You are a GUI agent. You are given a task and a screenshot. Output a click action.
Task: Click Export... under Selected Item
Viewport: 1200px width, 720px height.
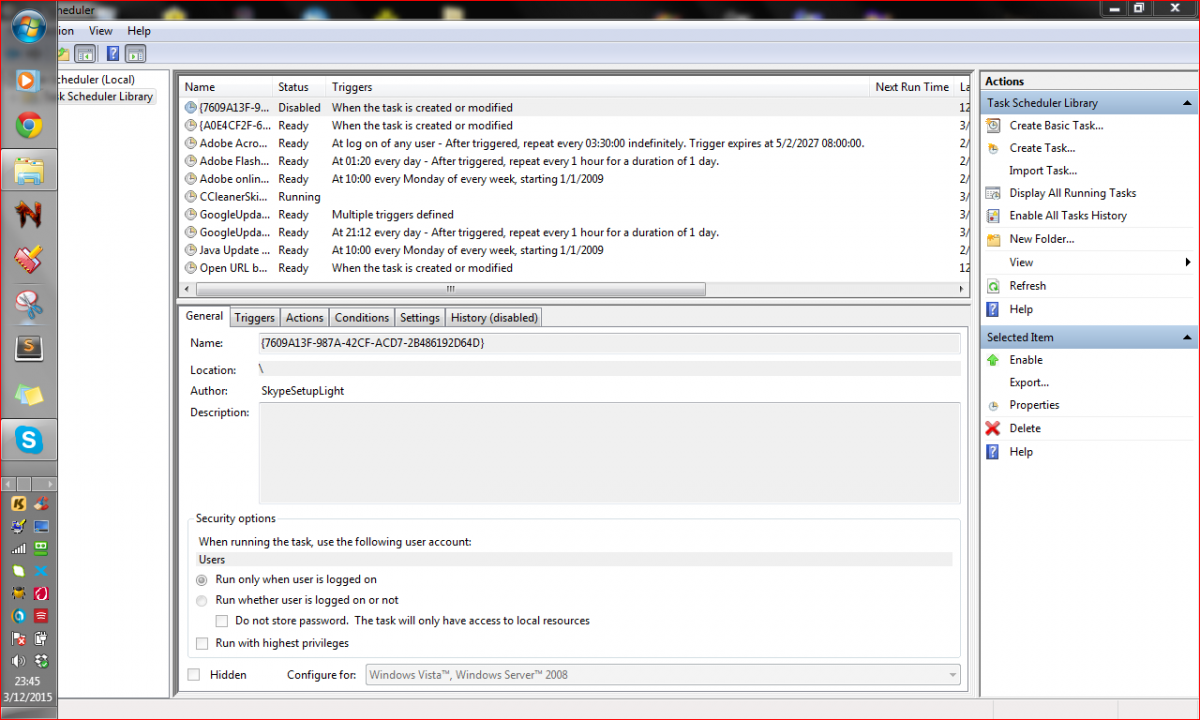1029,383
